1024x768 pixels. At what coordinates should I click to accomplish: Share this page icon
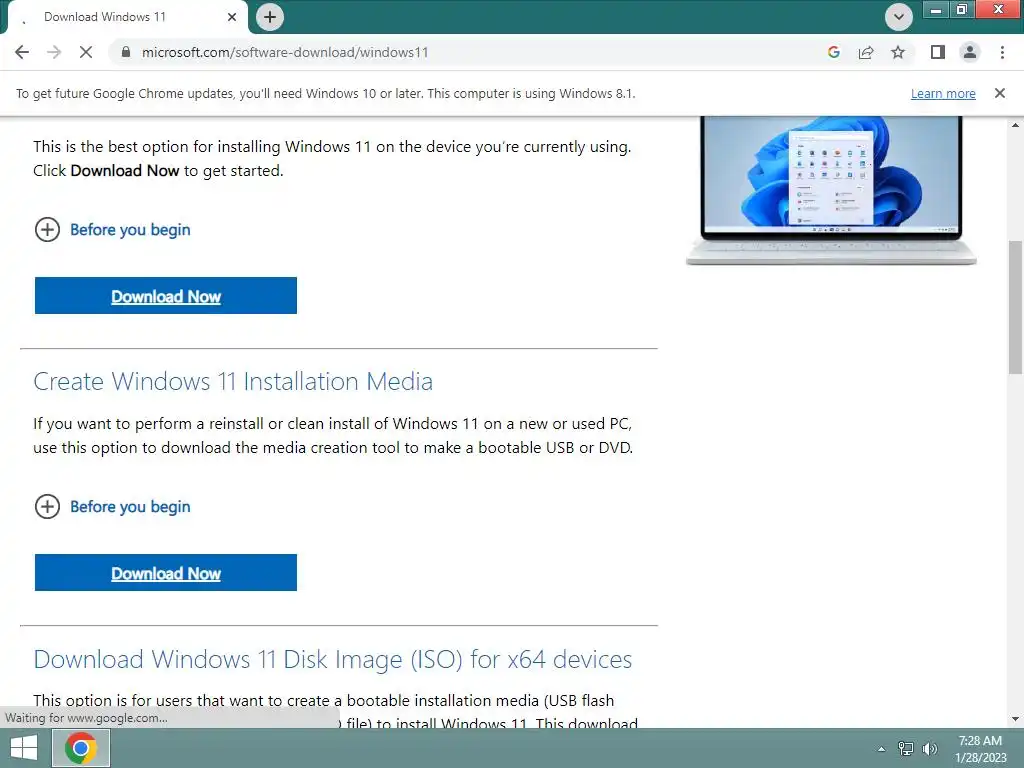pyautogui.click(x=866, y=52)
